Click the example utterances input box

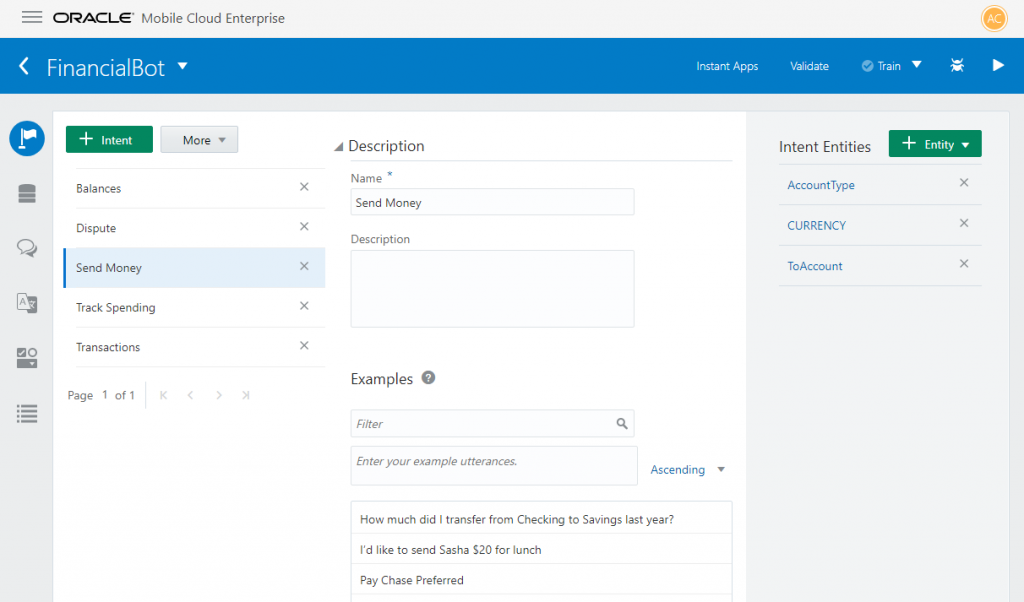pyautogui.click(x=494, y=466)
